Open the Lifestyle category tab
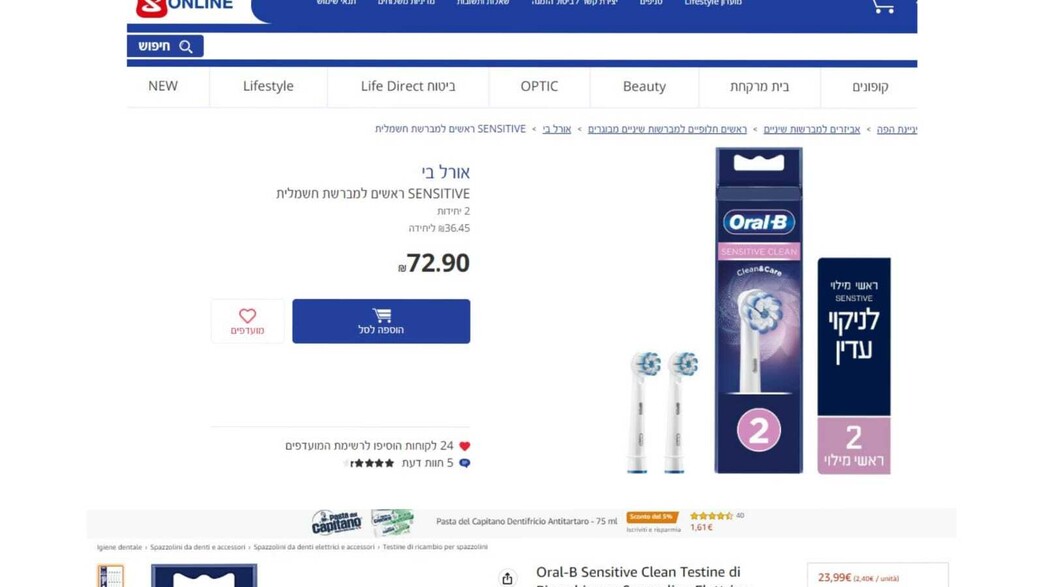The image size is (1044, 587). pyautogui.click(x=268, y=86)
